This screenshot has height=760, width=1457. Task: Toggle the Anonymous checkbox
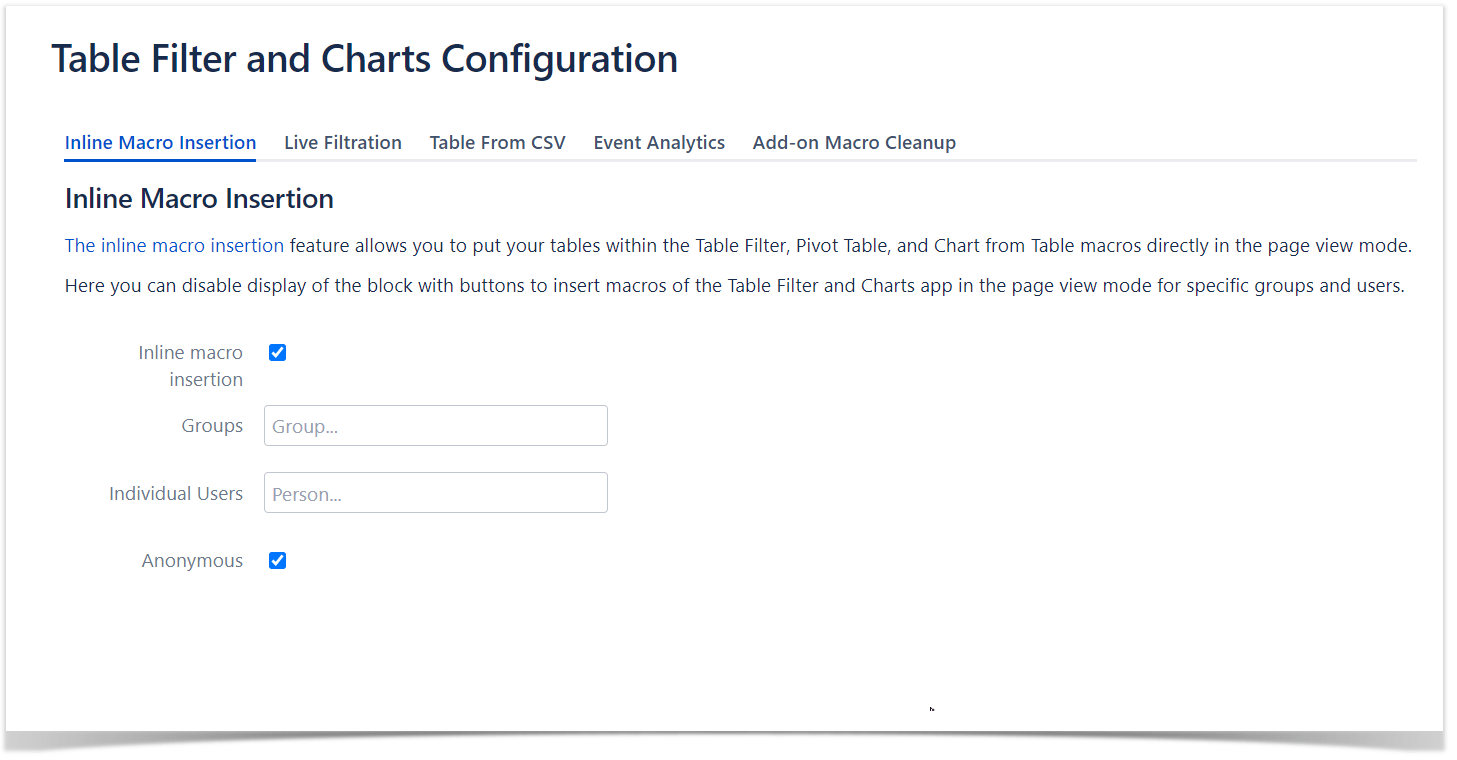(x=278, y=561)
